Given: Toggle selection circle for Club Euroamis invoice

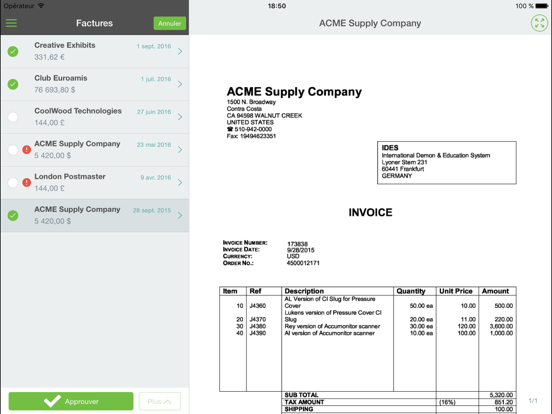Looking at the screenshot, I should pyautogui.click(x=13, y=84).
